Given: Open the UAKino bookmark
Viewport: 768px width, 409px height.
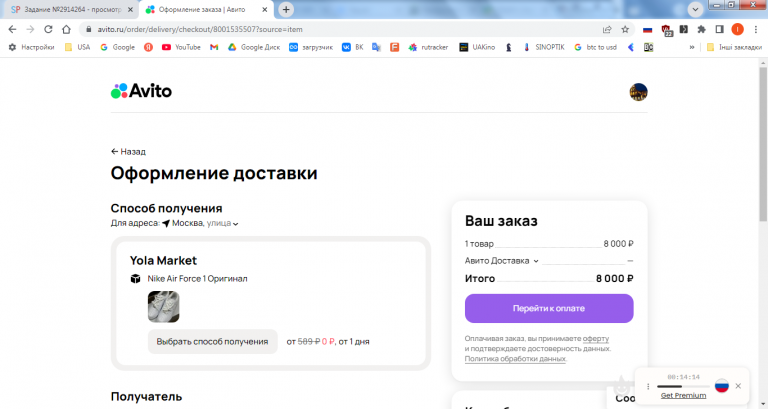Looking at the screenshot, I should click(477, 47).
